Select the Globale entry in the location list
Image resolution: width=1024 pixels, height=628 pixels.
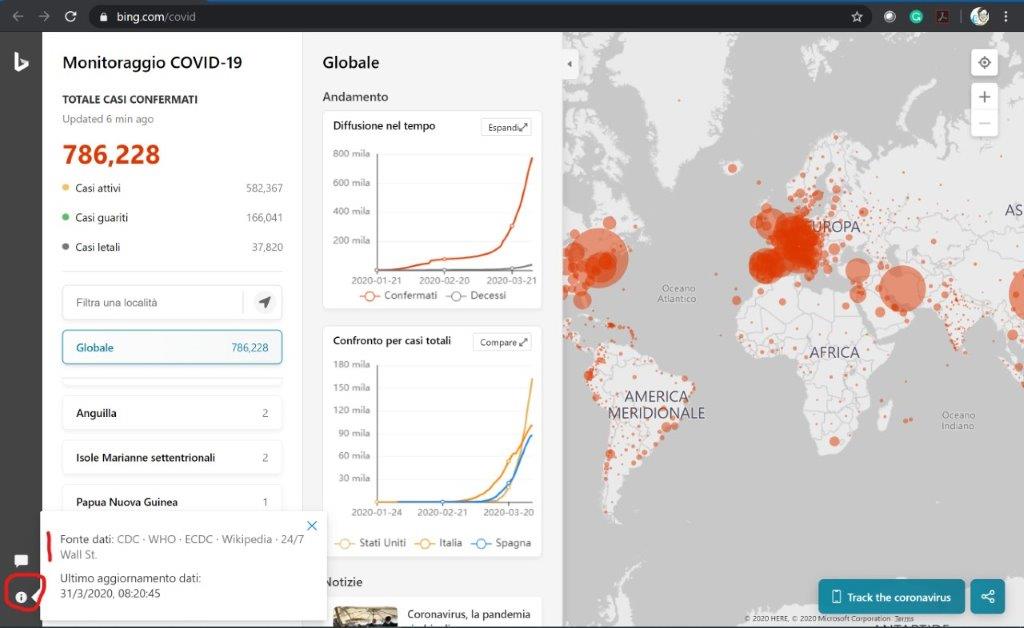[172, 347]
